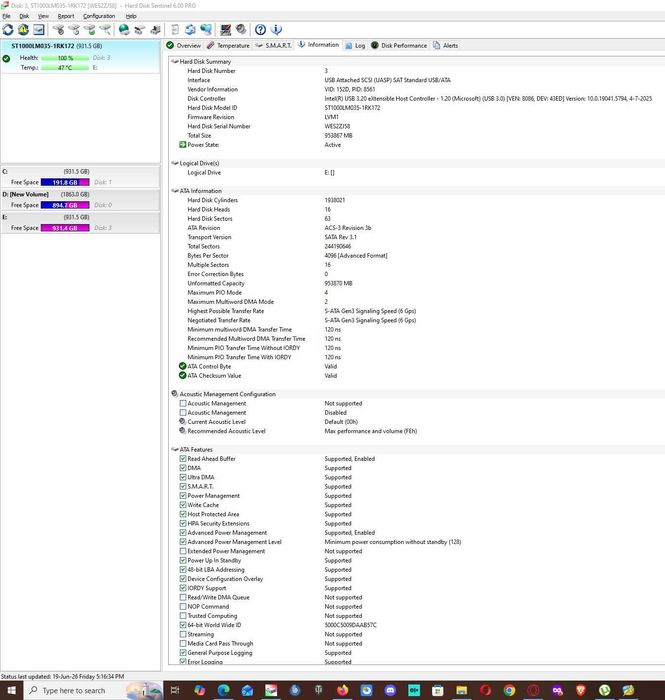This screenshot has width=665, height=700.
Task: Click the first disk test icon in toolbar
Action: [58, 30]
